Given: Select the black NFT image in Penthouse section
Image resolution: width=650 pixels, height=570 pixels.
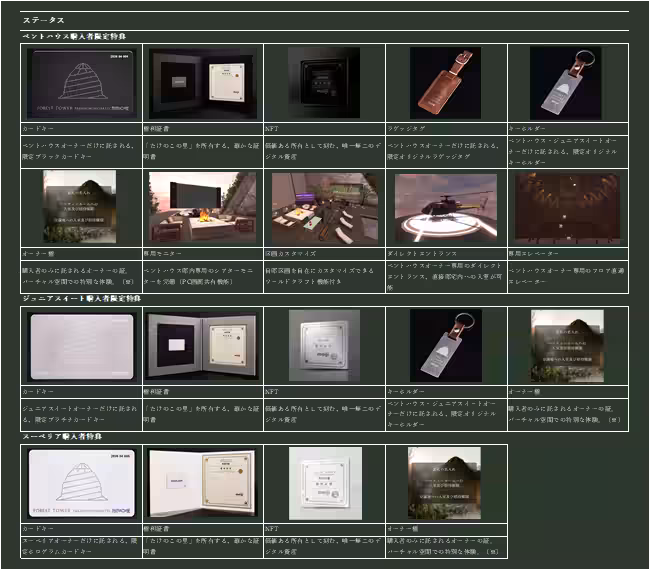Looking at the screenshot, I should point(324,83).
